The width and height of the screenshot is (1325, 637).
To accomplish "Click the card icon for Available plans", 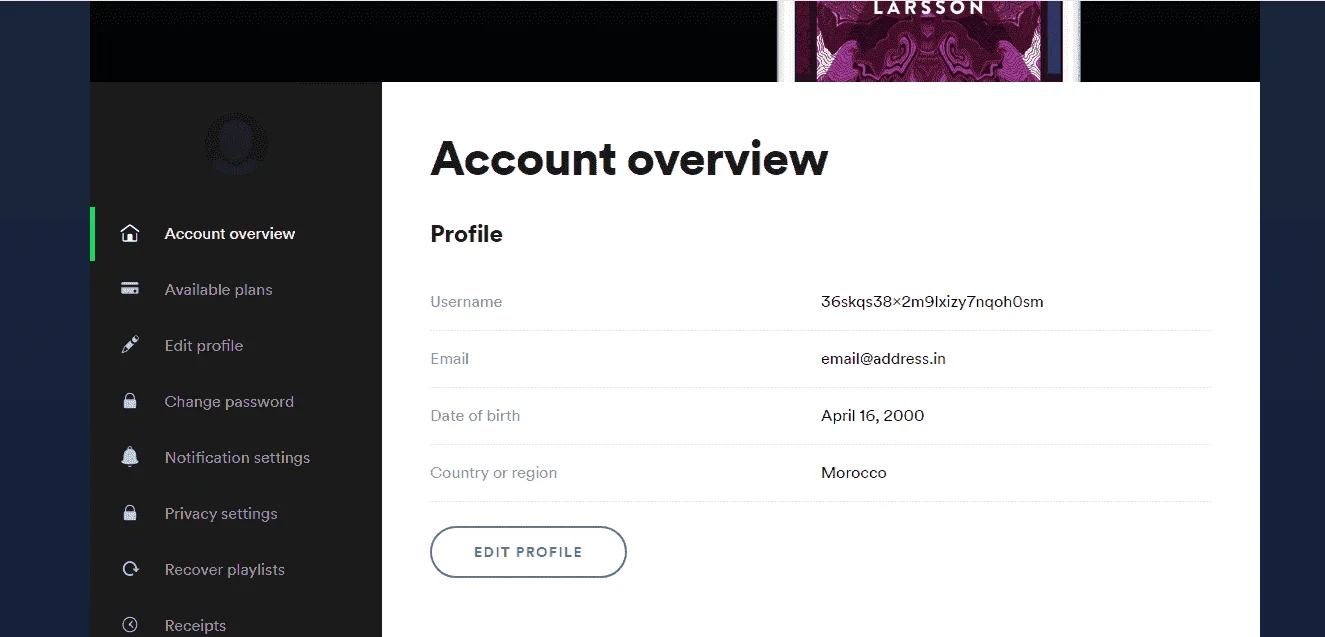I will point(129,289).
